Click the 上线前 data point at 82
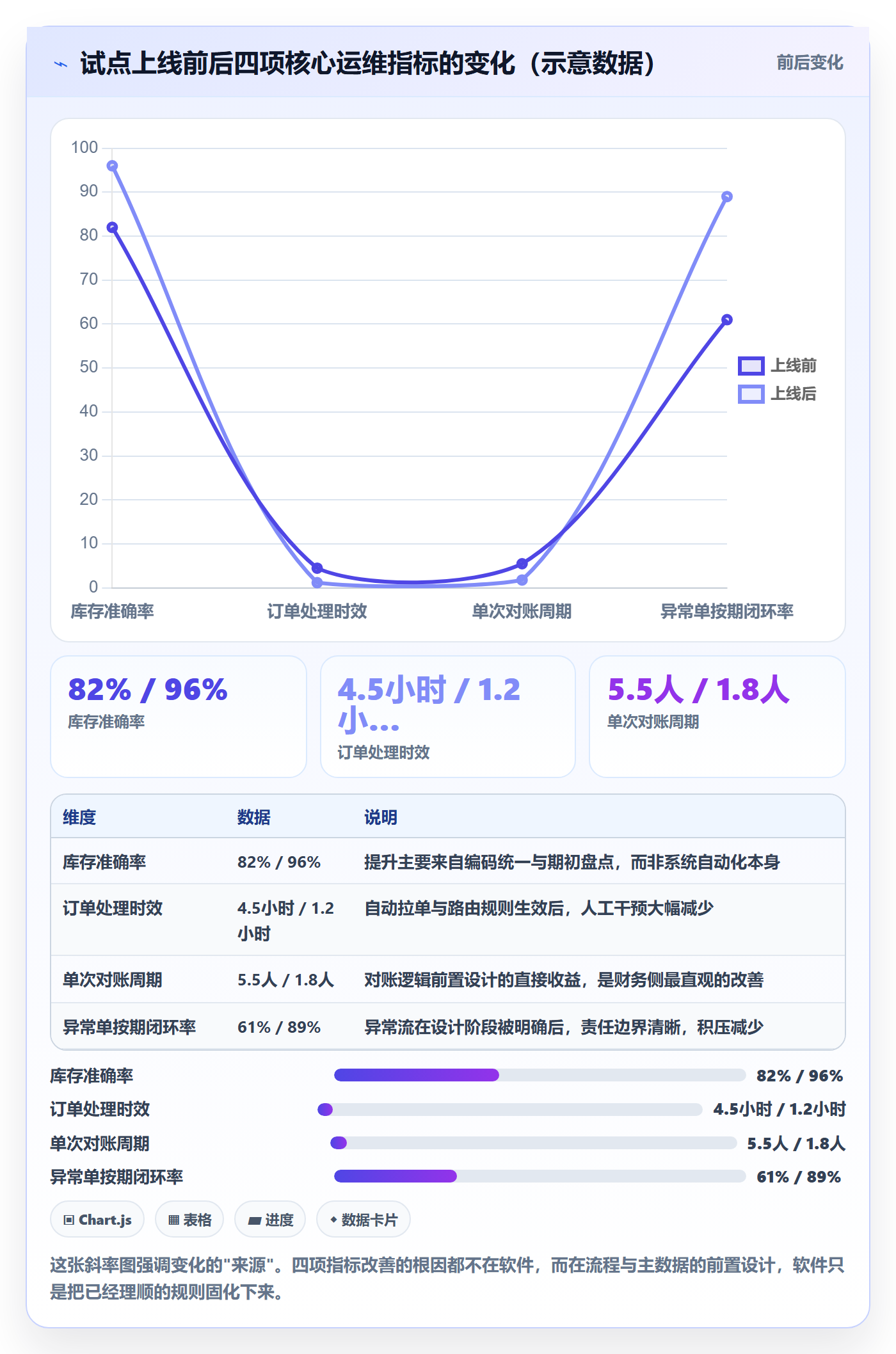Screen dimensions: 896x1354 (112, 227)
